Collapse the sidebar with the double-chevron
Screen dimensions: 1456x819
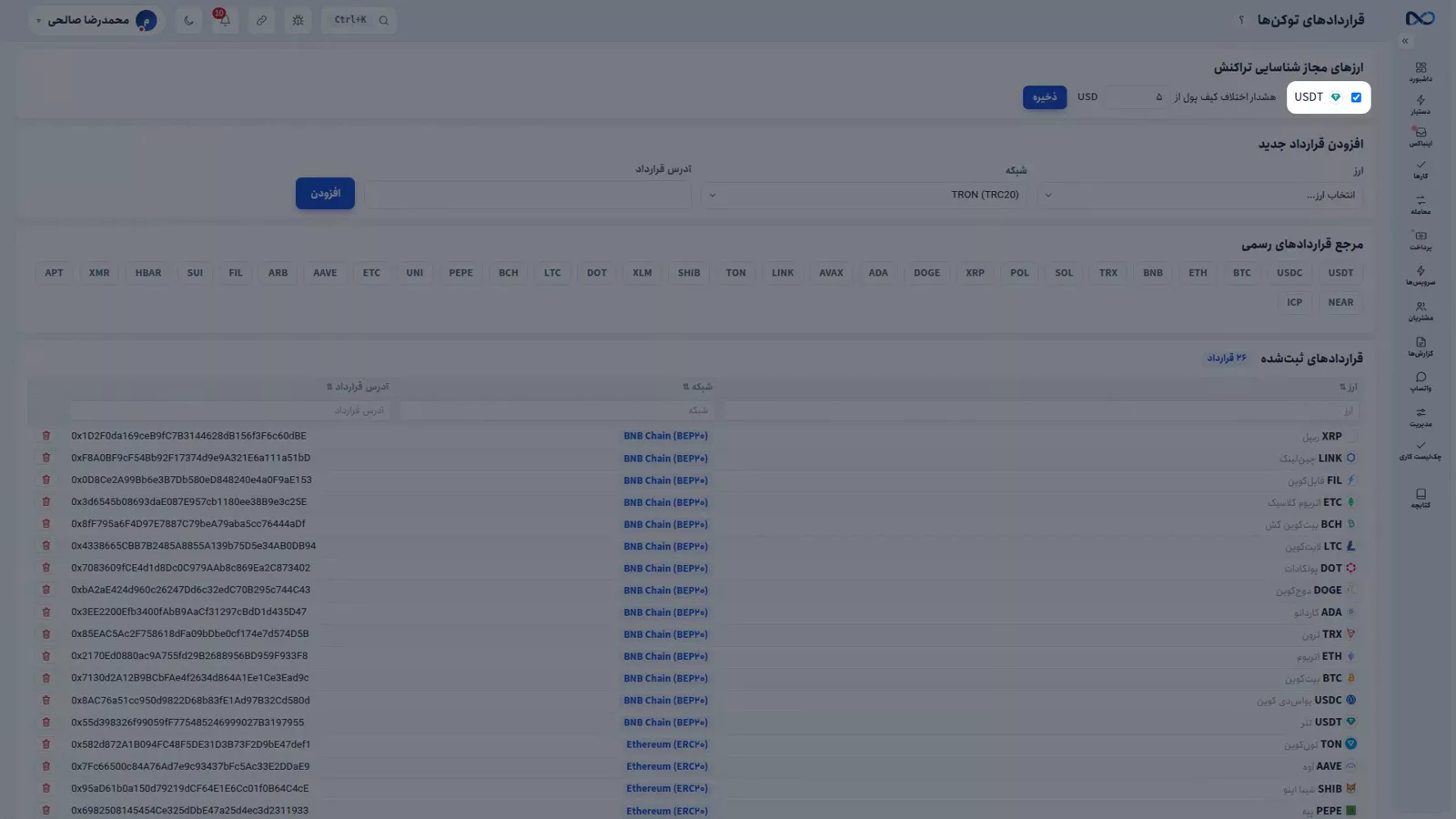(x=1405, y=41)
